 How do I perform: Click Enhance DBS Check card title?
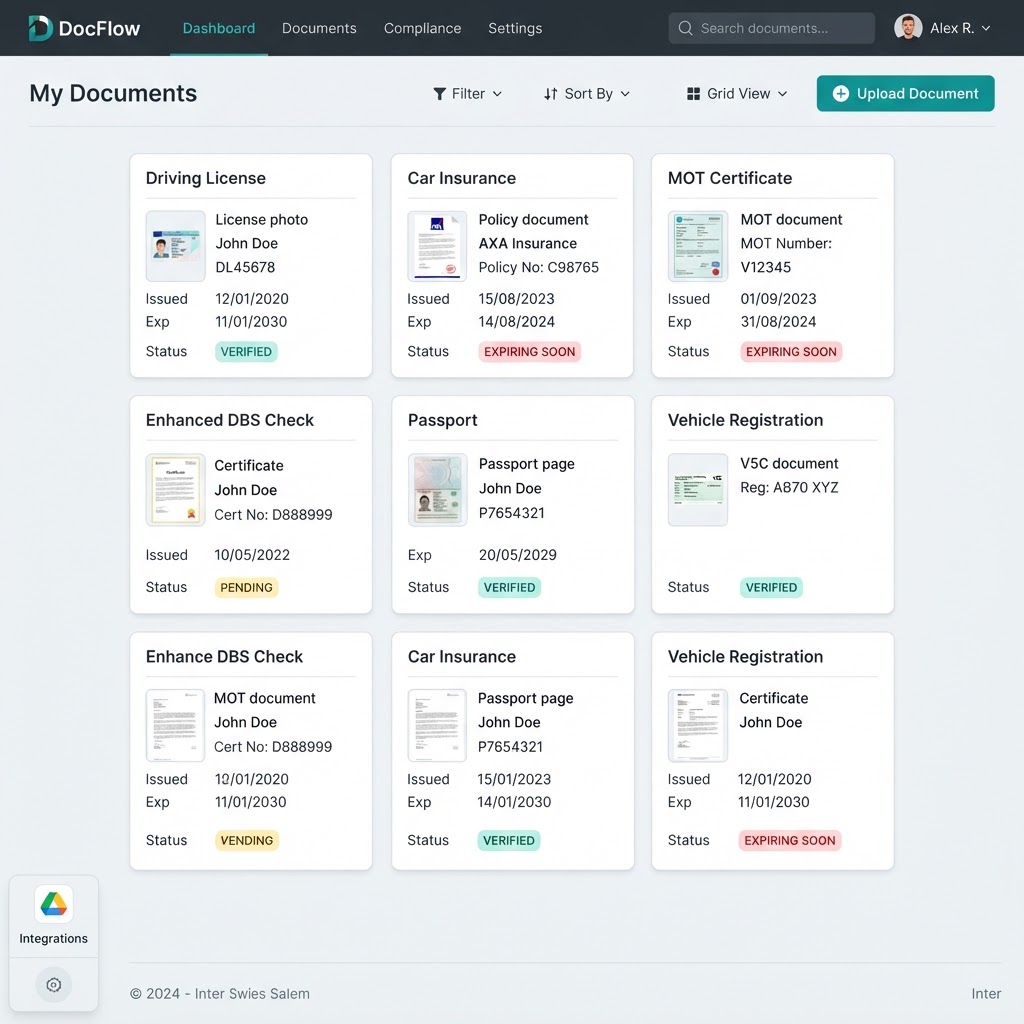coord(224,656)
